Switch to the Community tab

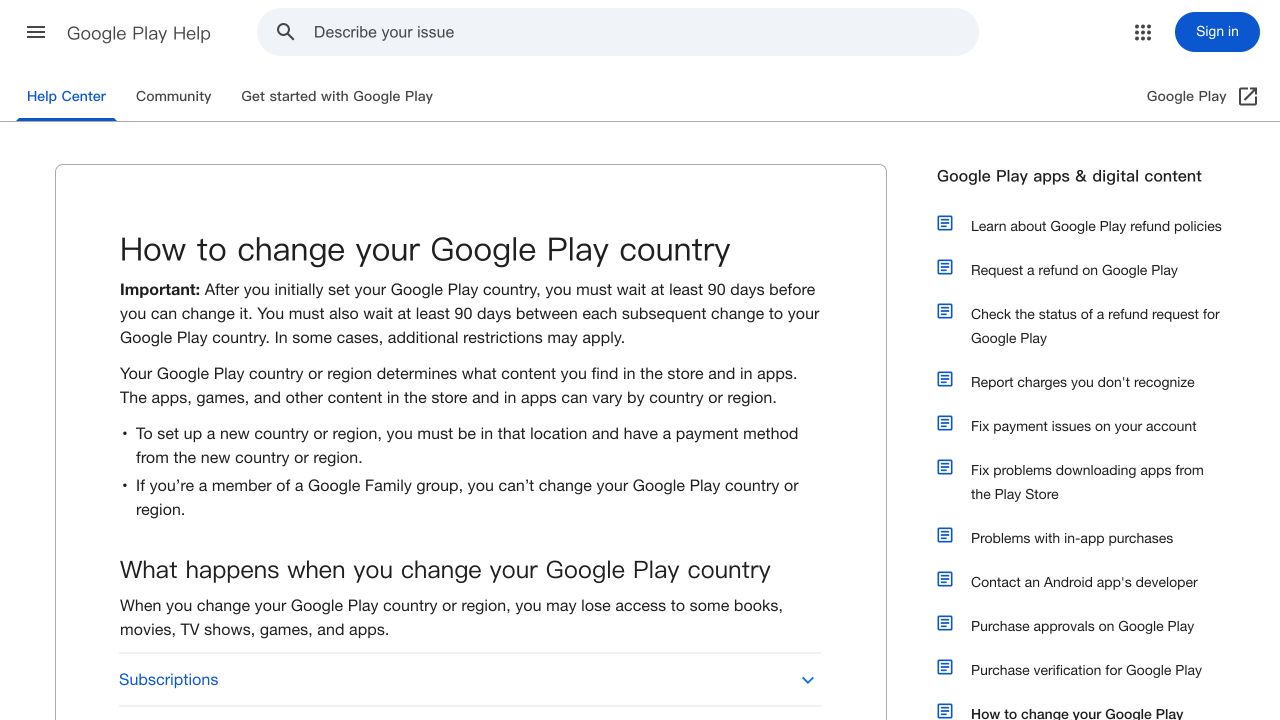click(173, 96)
